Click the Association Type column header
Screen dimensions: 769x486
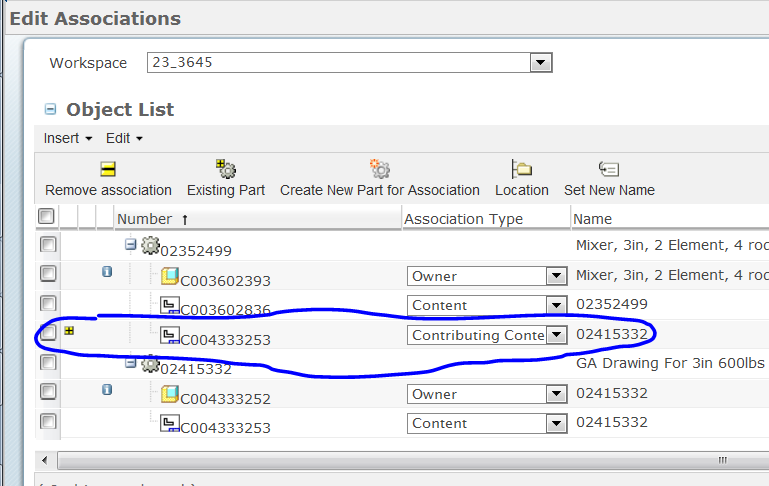[x=486, y=219]
